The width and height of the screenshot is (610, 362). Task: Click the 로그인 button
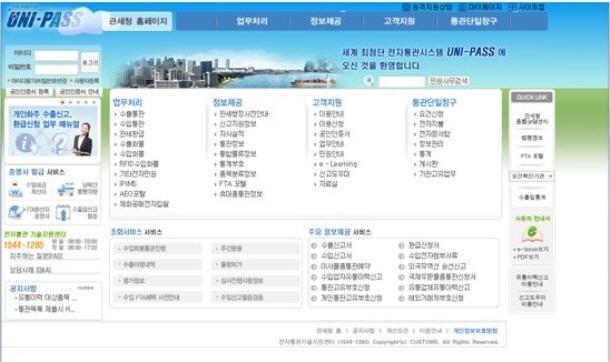[90, 62]
